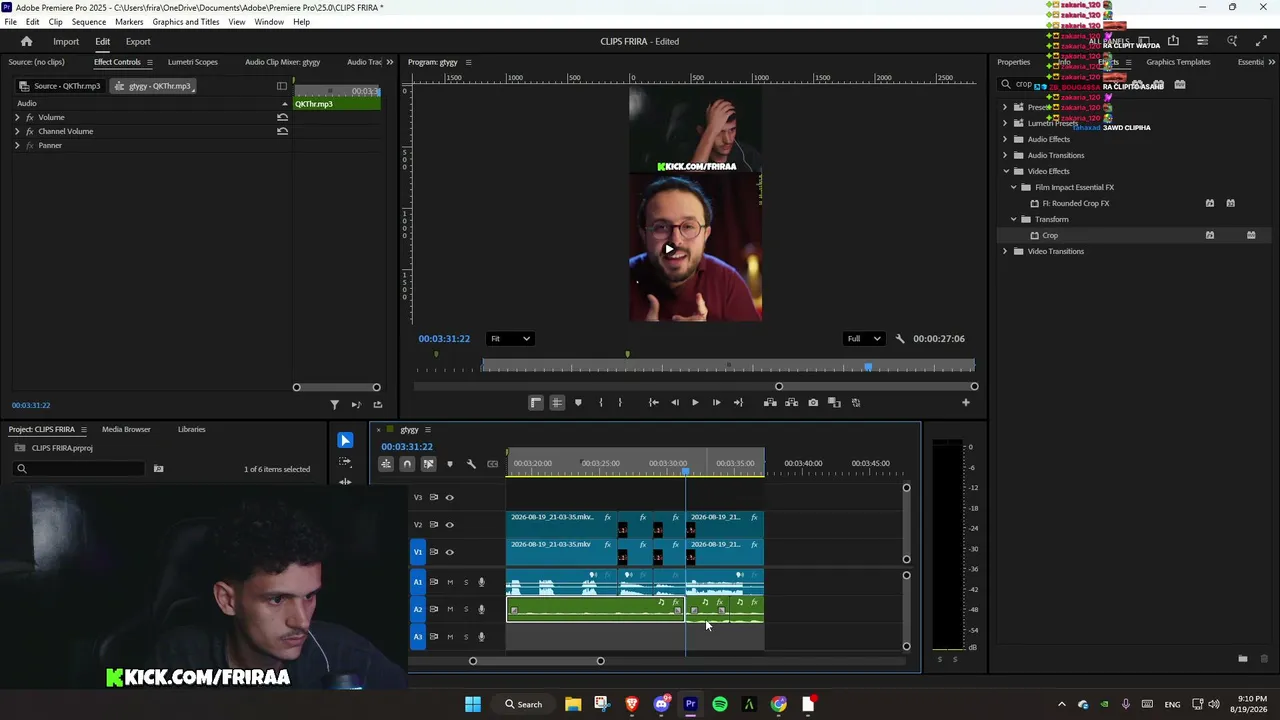Hide the V2 track output
Screen dimensions: 1280x720
[449, 525]
